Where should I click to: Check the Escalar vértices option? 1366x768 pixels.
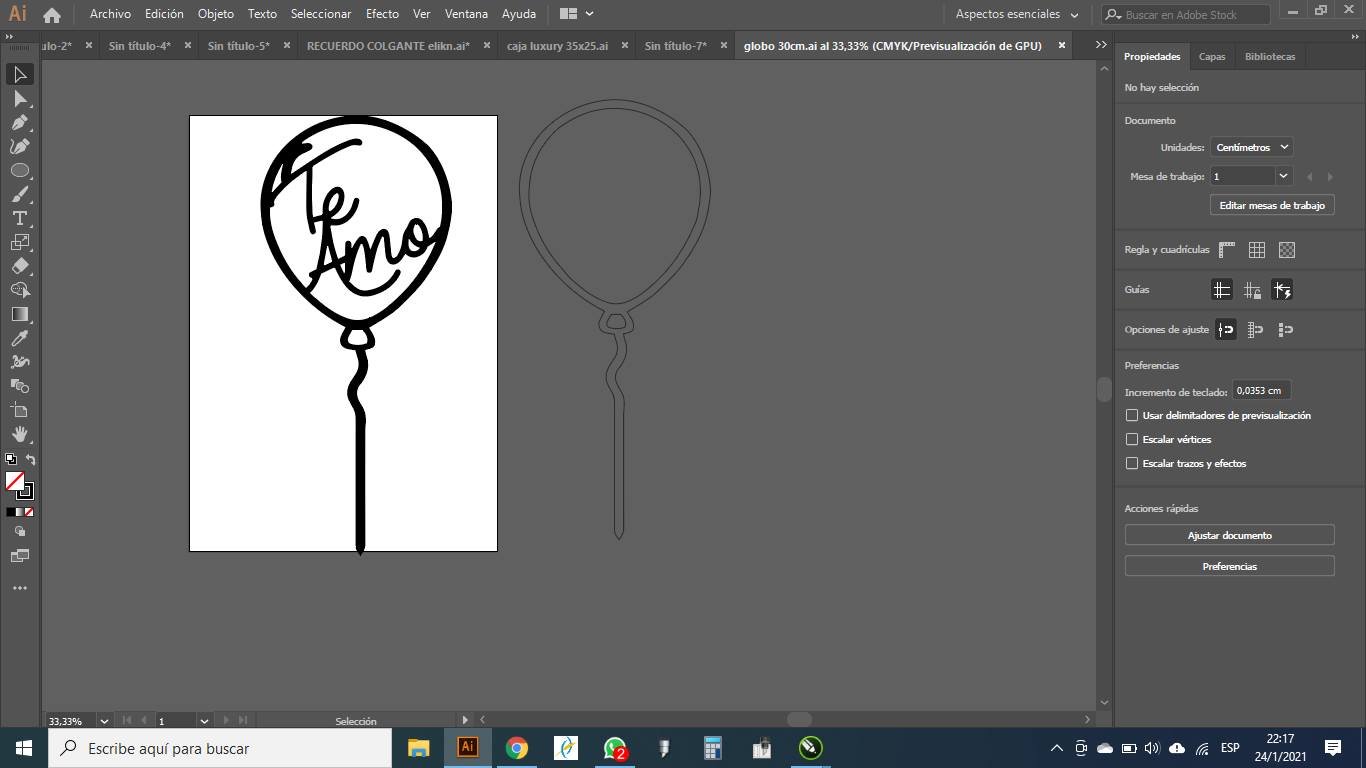tap(1132, 439)
